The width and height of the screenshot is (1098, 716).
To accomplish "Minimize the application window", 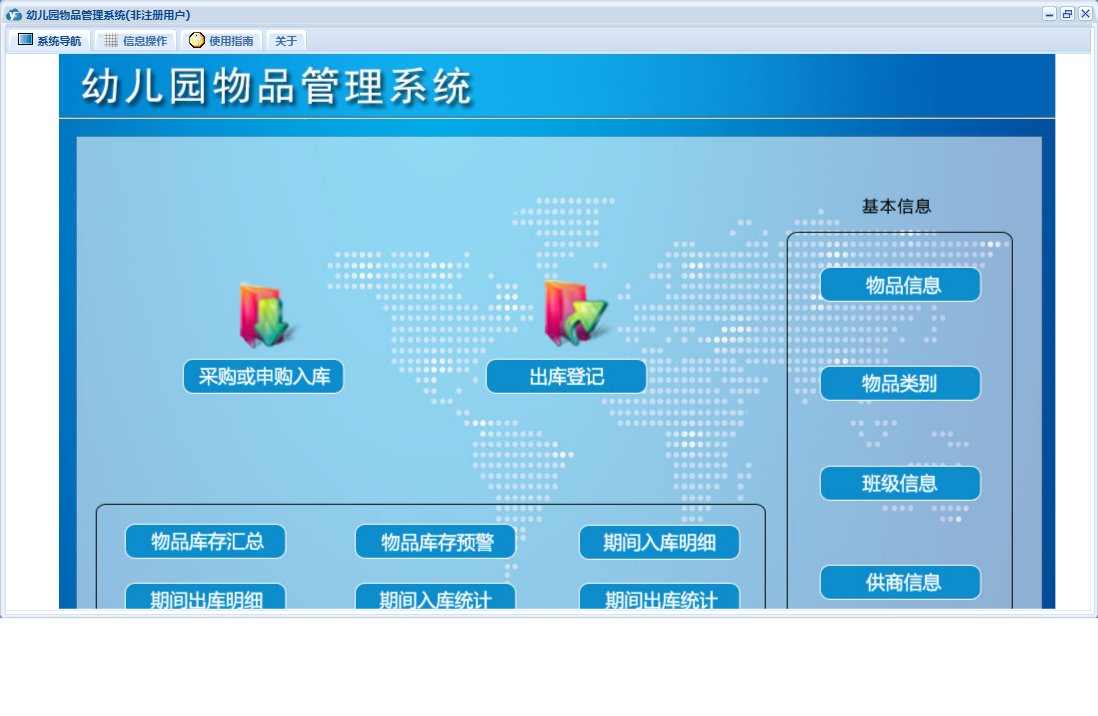I will (x=1049, y=14).
